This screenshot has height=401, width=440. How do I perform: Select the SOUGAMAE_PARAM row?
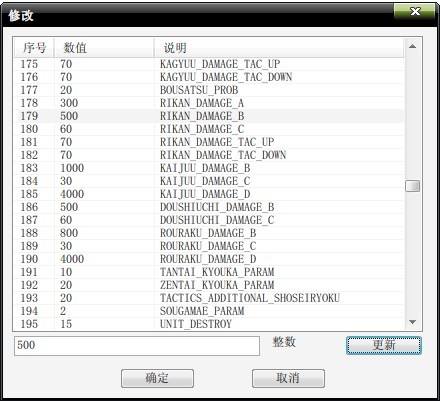click(209, 311)
